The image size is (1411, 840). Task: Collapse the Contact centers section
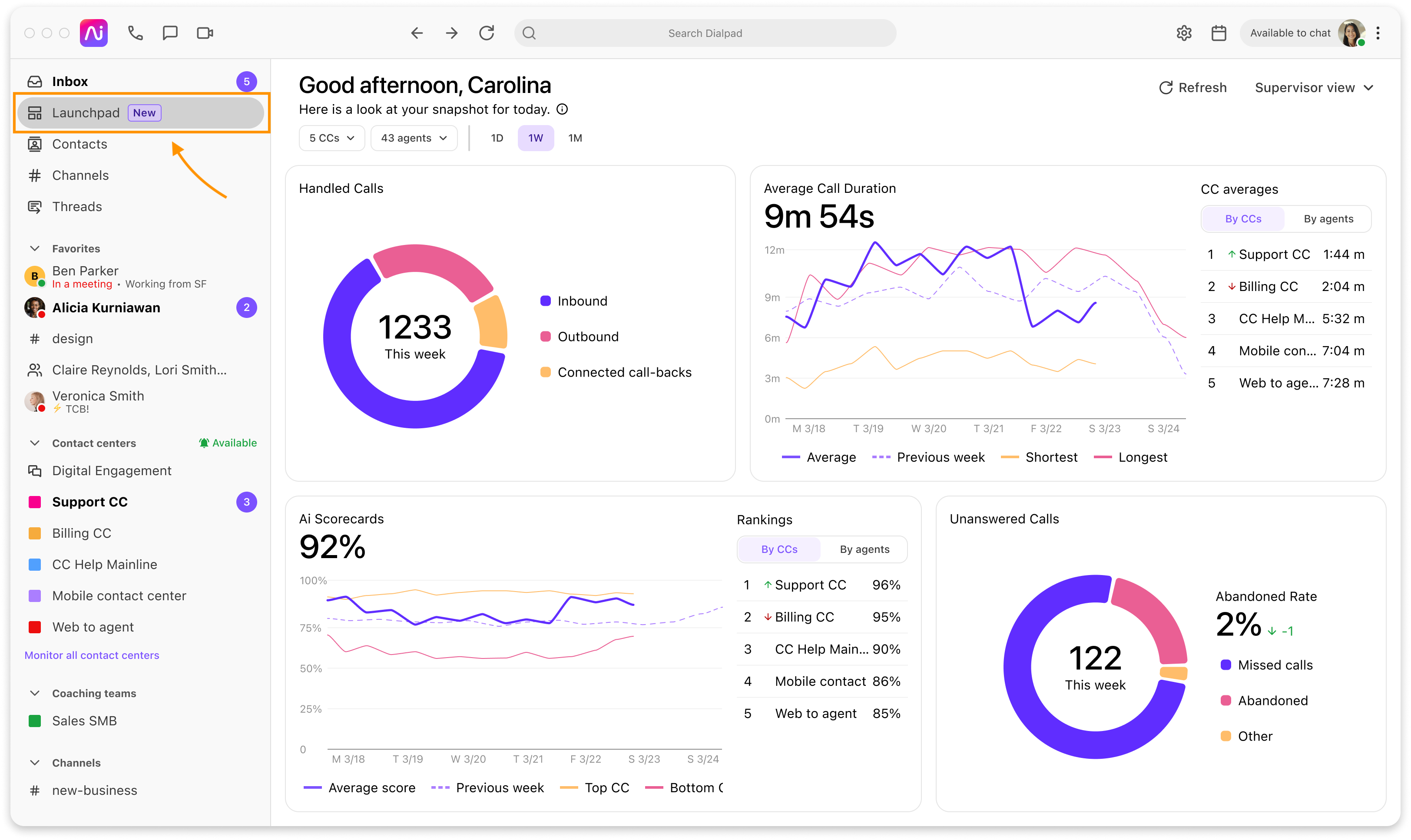(x=35, y=443)
